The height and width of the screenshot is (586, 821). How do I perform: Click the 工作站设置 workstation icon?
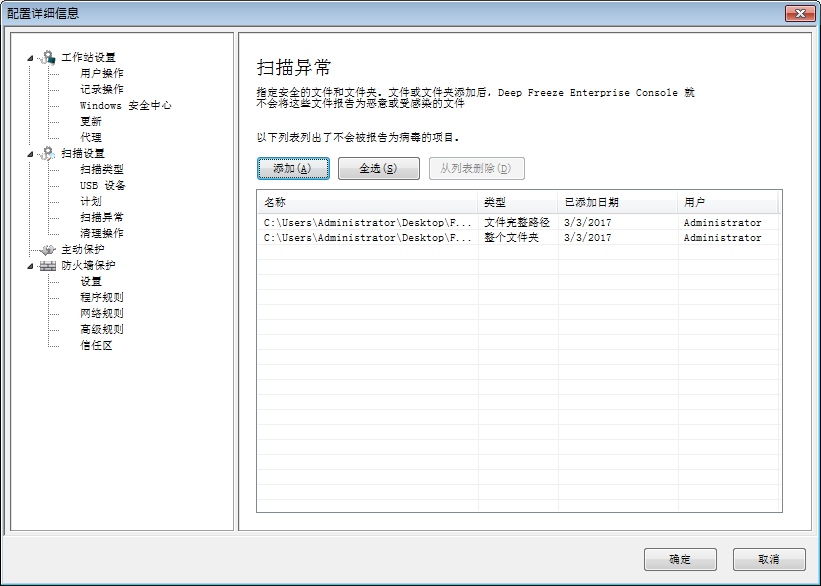(47, 57)
